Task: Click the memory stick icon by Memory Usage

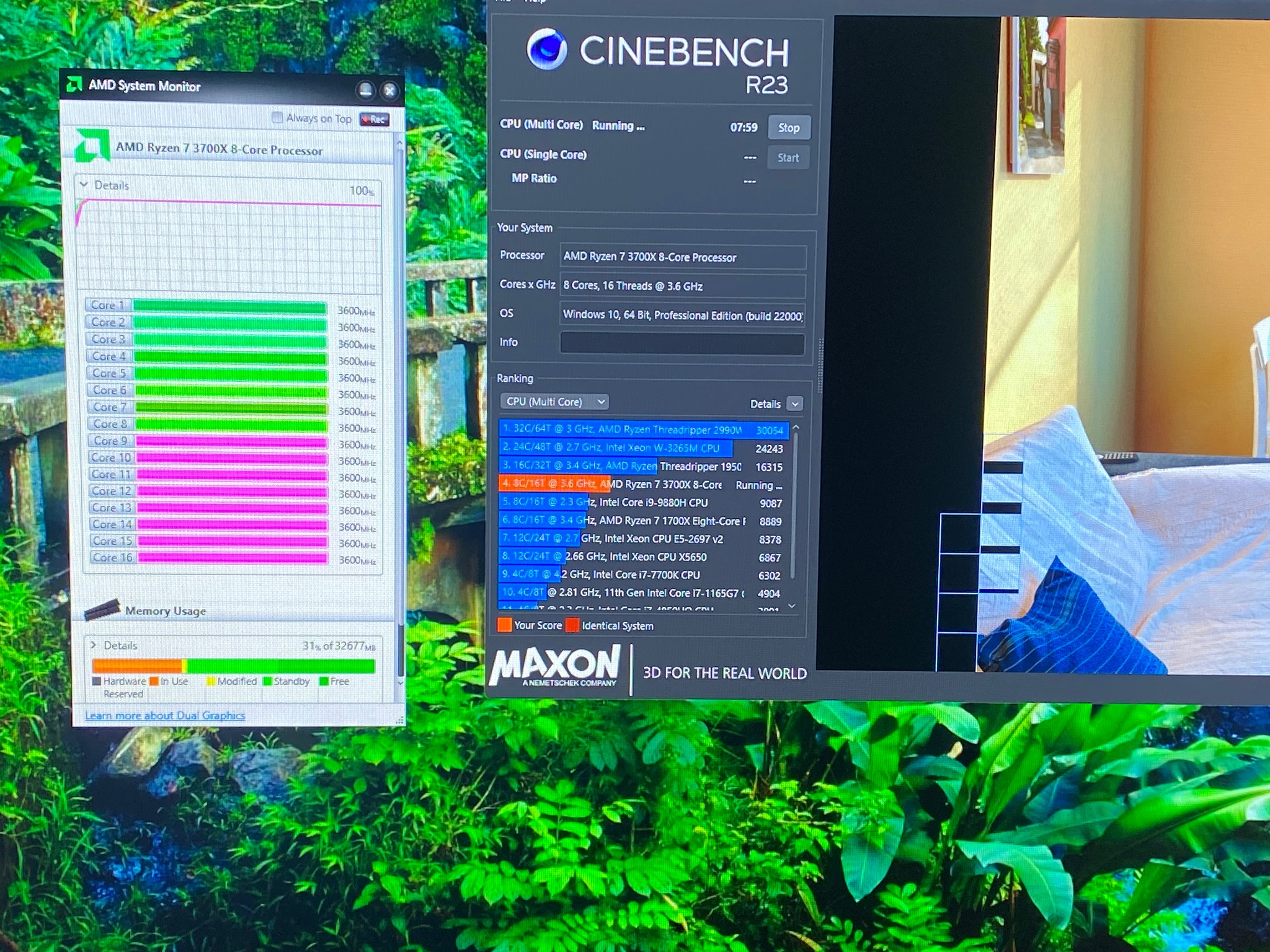Action: click(x=102, y=609)
